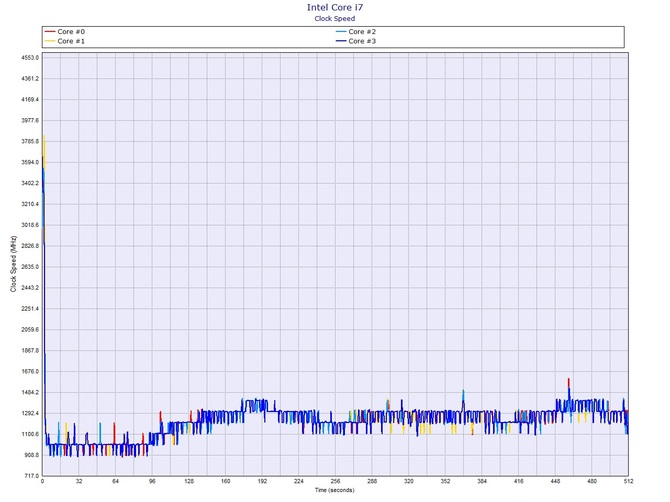Screen dimensions: 670x502
Task: Click the 1292.4 y-axis value
Action: pos(30,414)
